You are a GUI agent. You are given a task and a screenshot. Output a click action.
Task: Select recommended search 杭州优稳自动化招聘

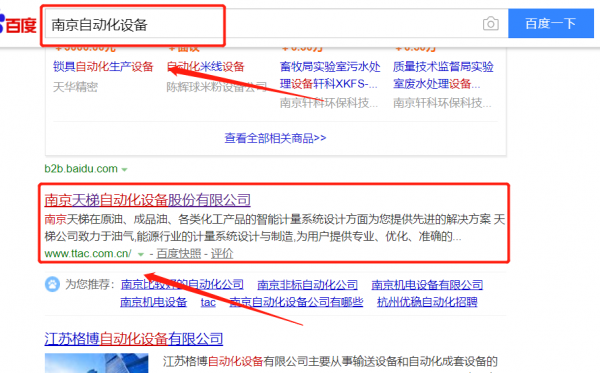(x=427, y=302)
